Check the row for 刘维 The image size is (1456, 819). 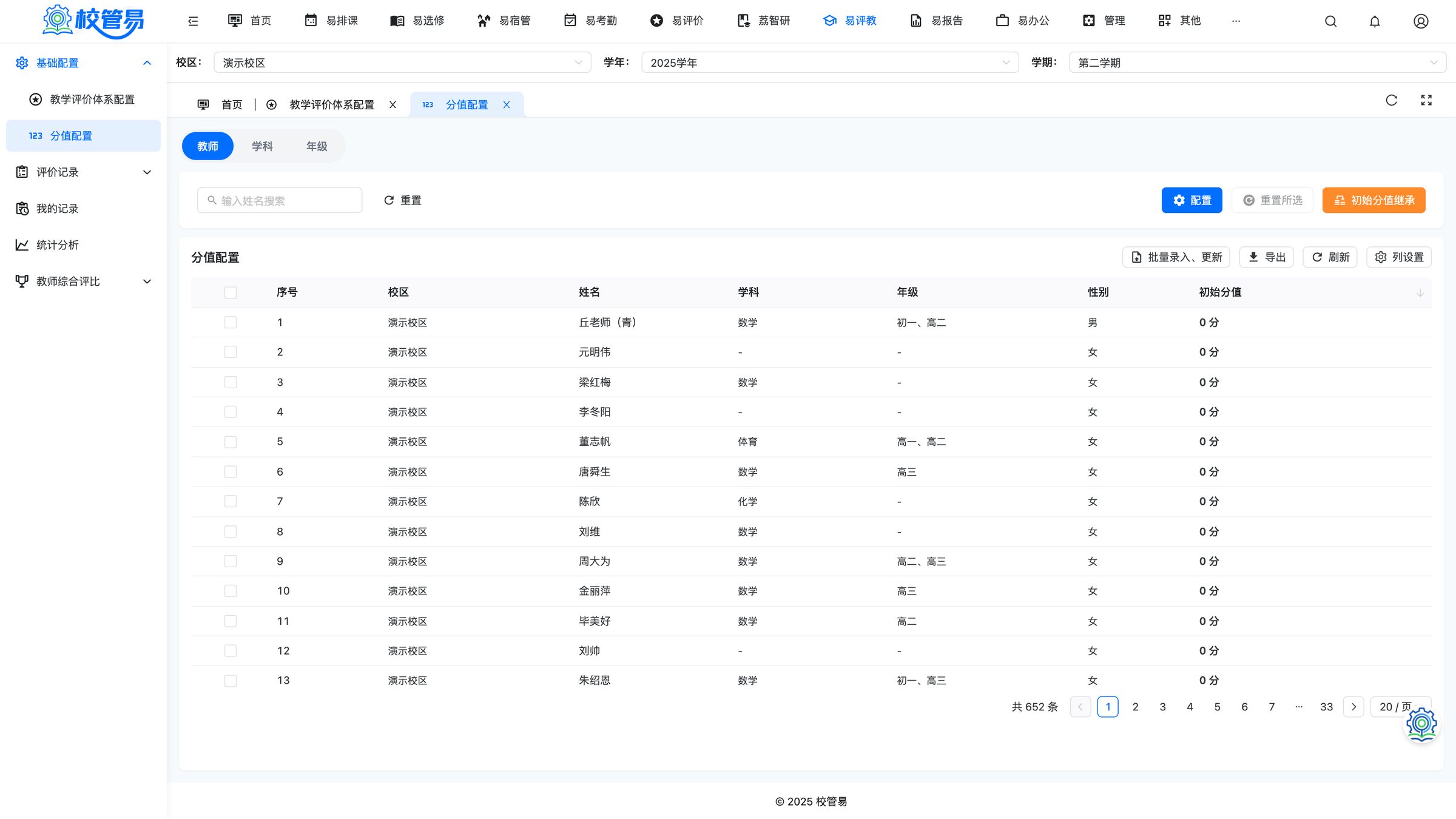[x=231, y=532]
